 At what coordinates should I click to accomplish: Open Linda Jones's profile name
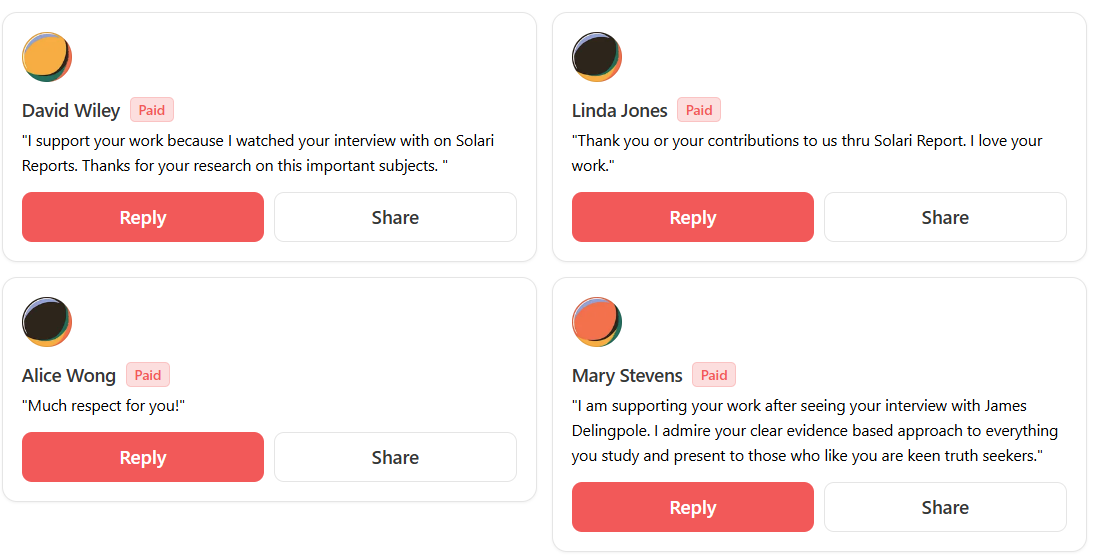click(x=620, y=110)
